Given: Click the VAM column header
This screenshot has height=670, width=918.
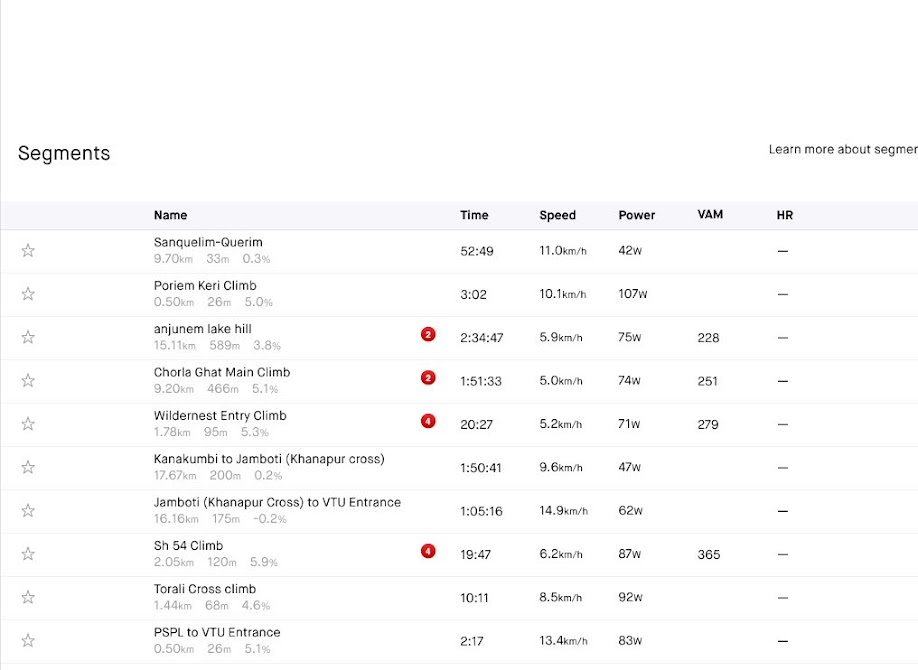Looking at the screenshot, I should (x=710, y=214).
